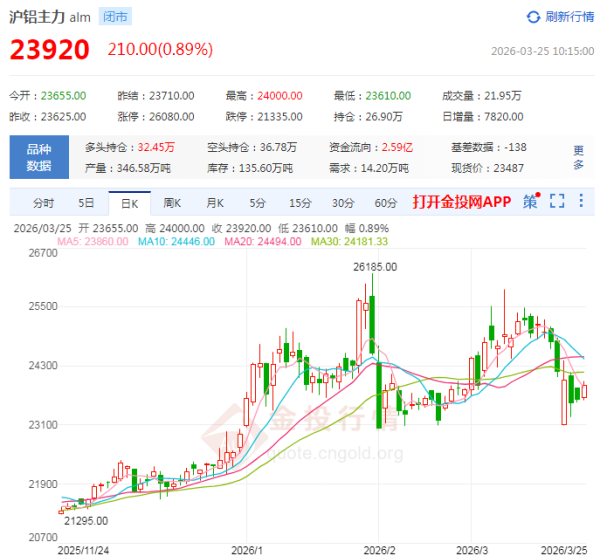Screen dimensions: 600x556
Task: Click the current price 23920
Action: [x=50, y=50]
